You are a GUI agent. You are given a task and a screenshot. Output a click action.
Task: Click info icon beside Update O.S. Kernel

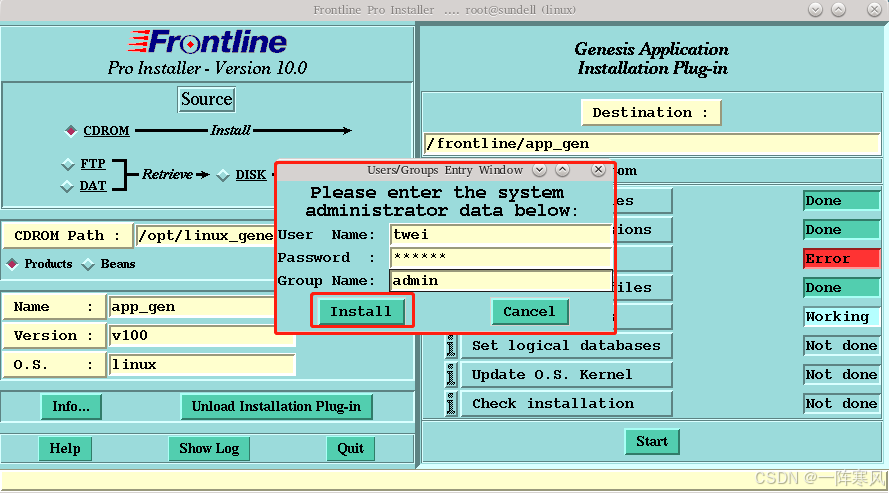point(451,375)
